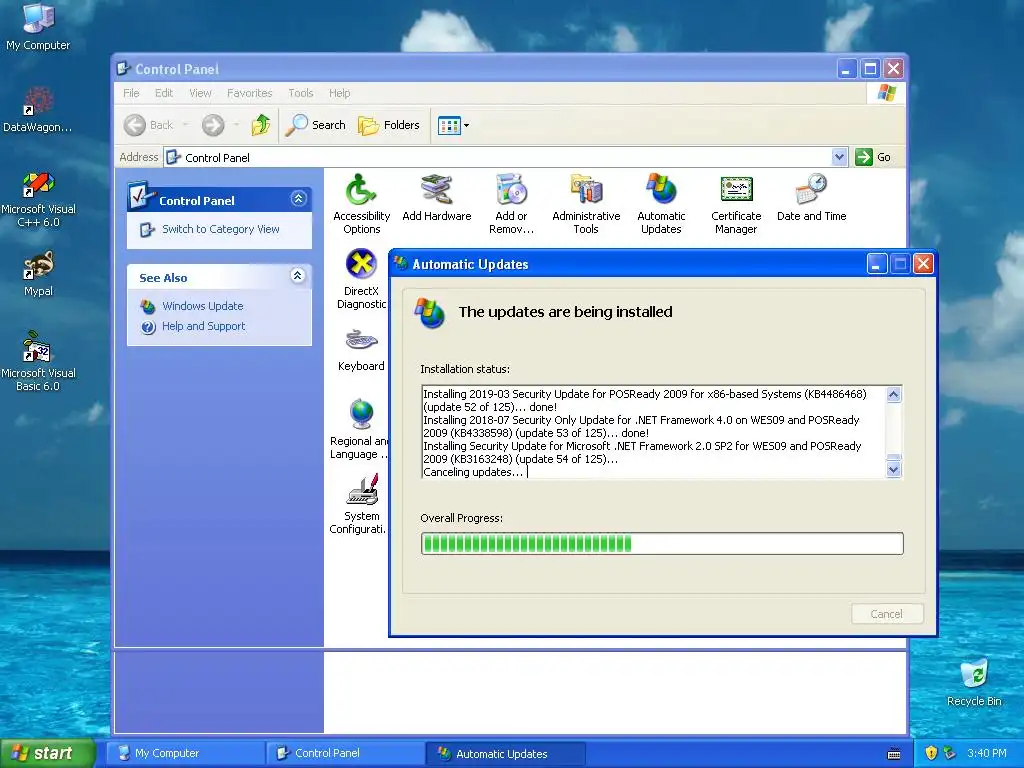This screenshot has width=1024, height=768.
Task: Click Cancel in Automatic Updates dialog
Action: click(886, 614)
